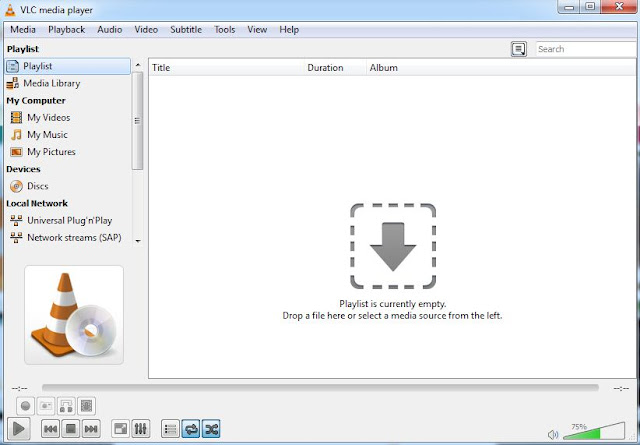The width and height of the screenshot is (640, 445).
Task: Toggle fullscreen video button
Action: (x=120, y=429)
